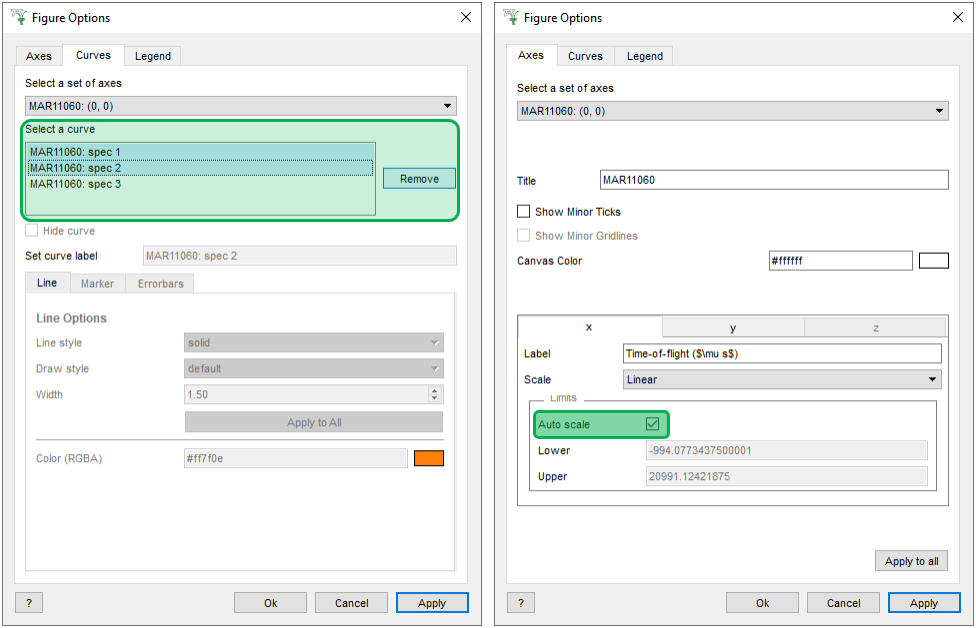
Task: Click into the Title field containing MAR11060
Action: (x=773, y=181)
